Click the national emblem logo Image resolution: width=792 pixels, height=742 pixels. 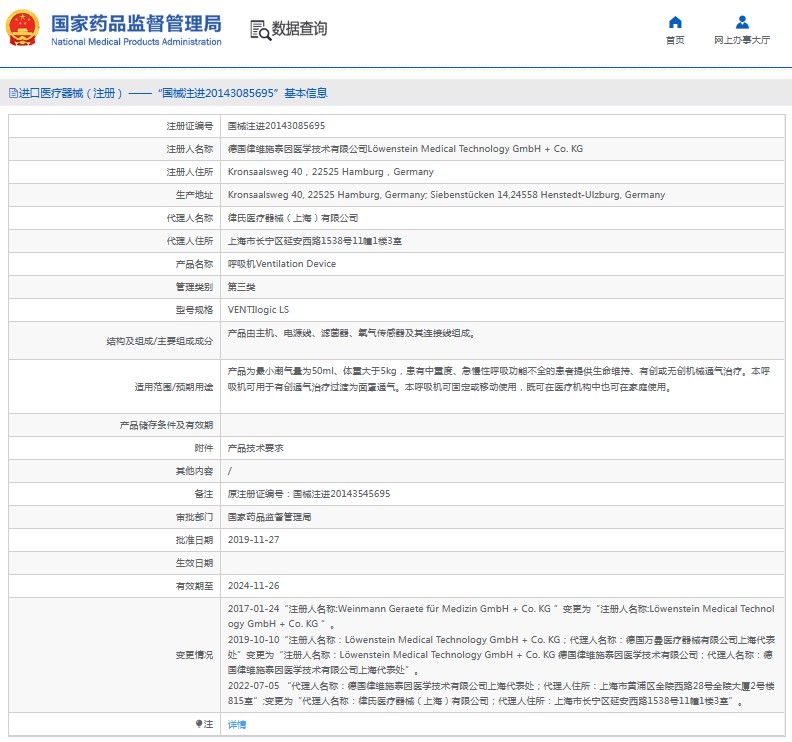[x=22, y=28]
